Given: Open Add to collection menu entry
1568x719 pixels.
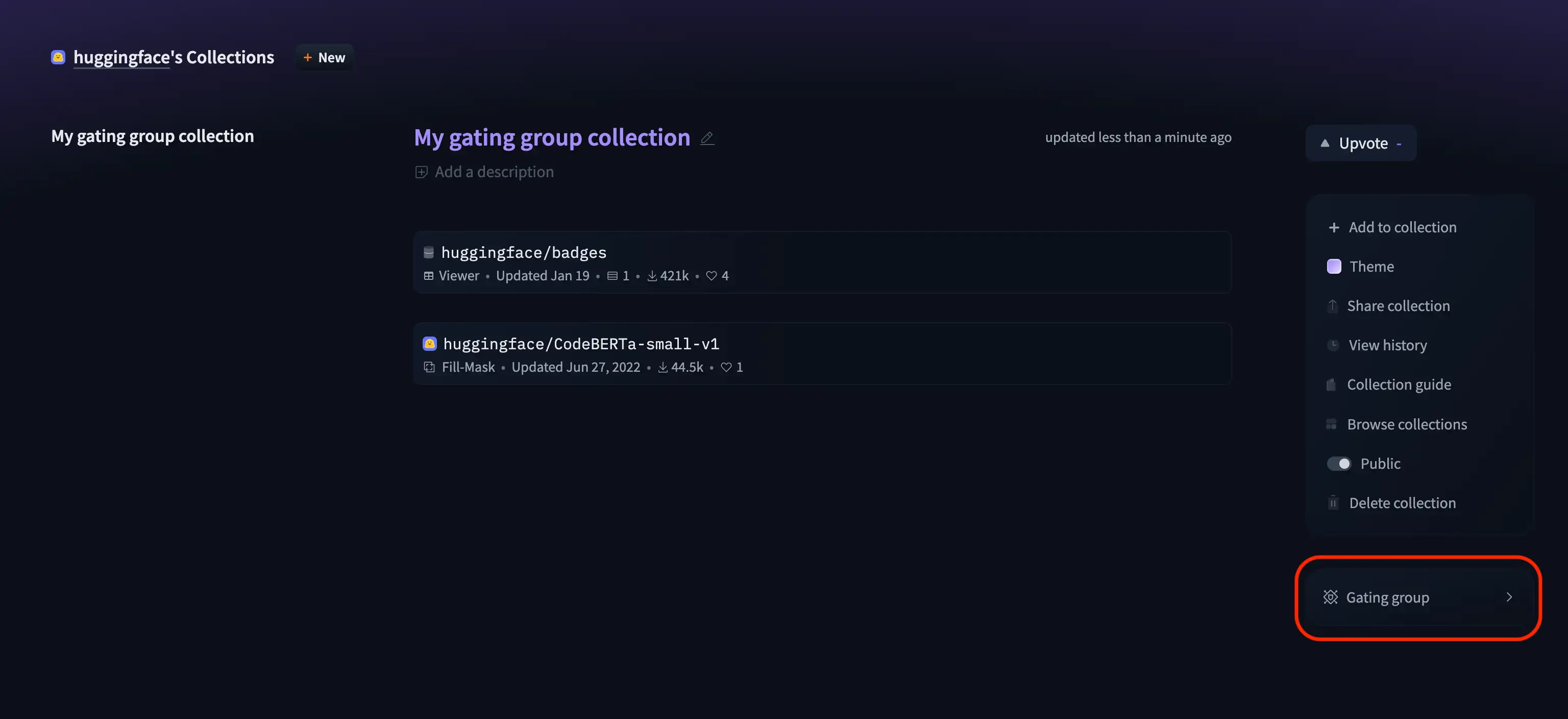Looking at the screenshot, I should (x=1402, y=227).
